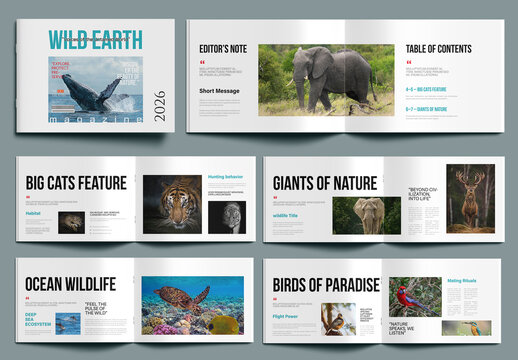Click the 'Mating Rituals' subheading
Image resolution: width=518 pixels, height=360 pixels.
coord(462,281)
